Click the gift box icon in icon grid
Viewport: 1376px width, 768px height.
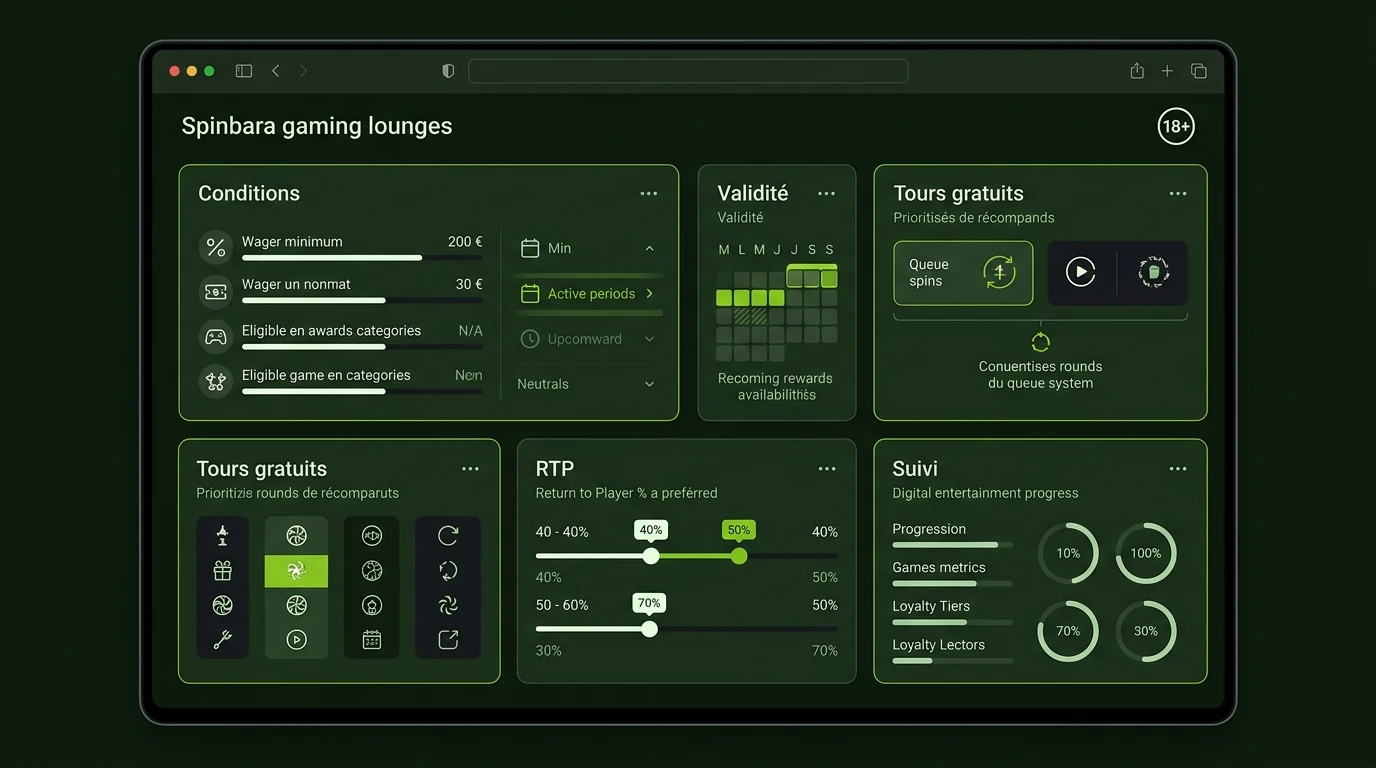click(x=222, y=570)
